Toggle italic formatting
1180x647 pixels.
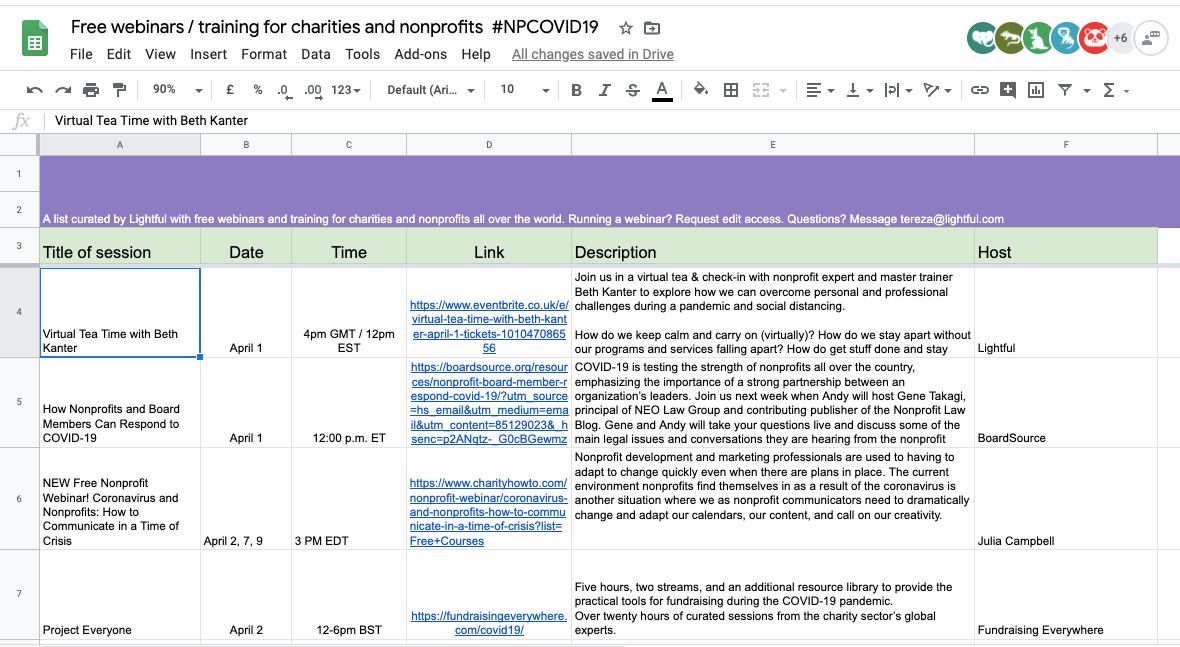tap(604, 90)
